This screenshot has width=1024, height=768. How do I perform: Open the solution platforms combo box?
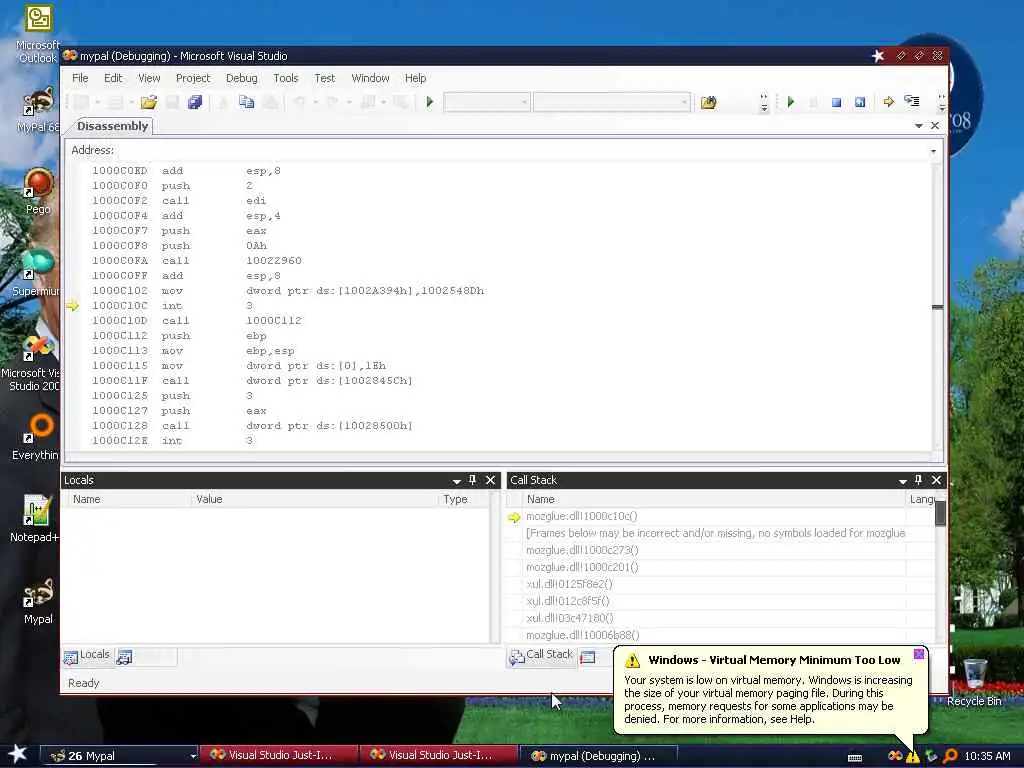pos(612,102)
